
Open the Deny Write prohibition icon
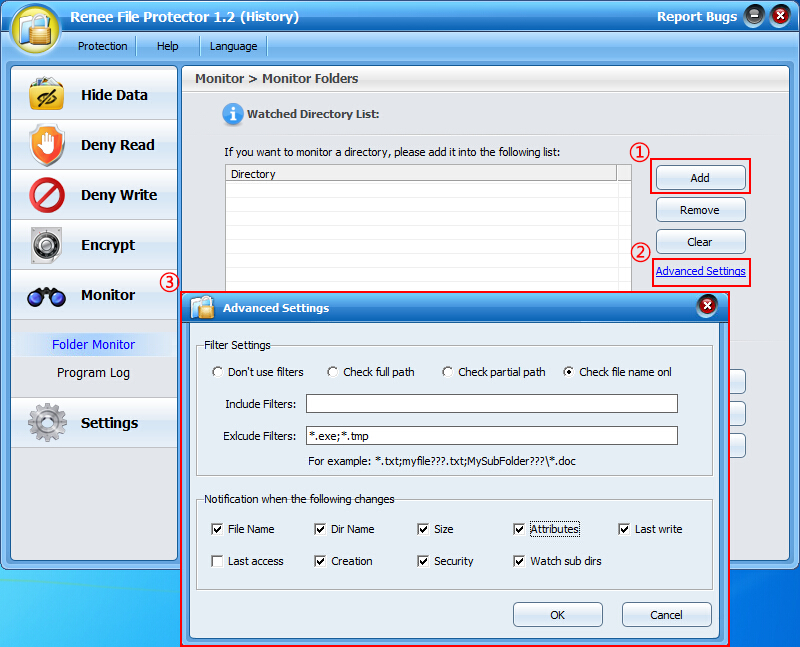coord(47,195)
